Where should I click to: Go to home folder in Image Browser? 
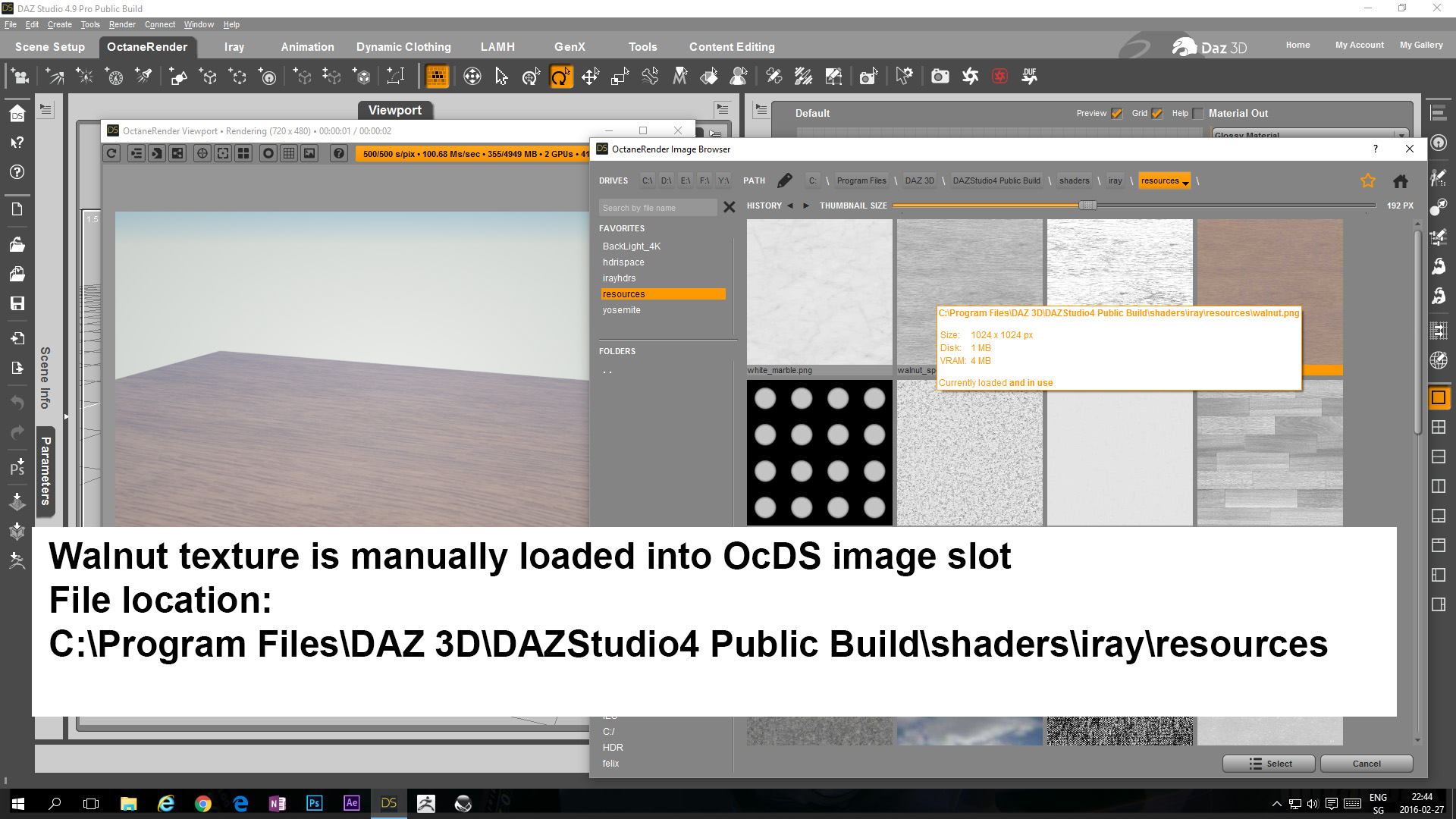(x=1400, y=180)
